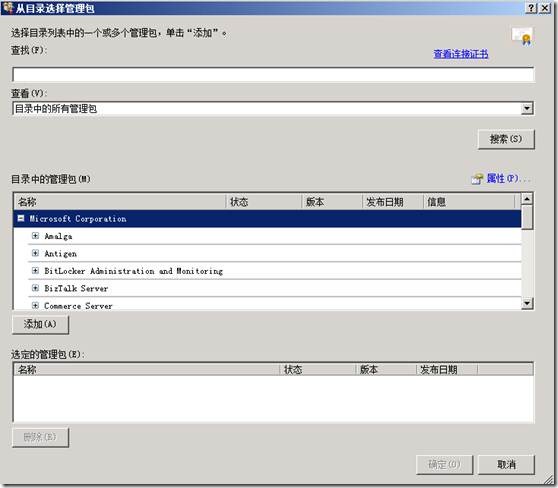Expand the Commerce Server node
558x488 pixels.
35,305
